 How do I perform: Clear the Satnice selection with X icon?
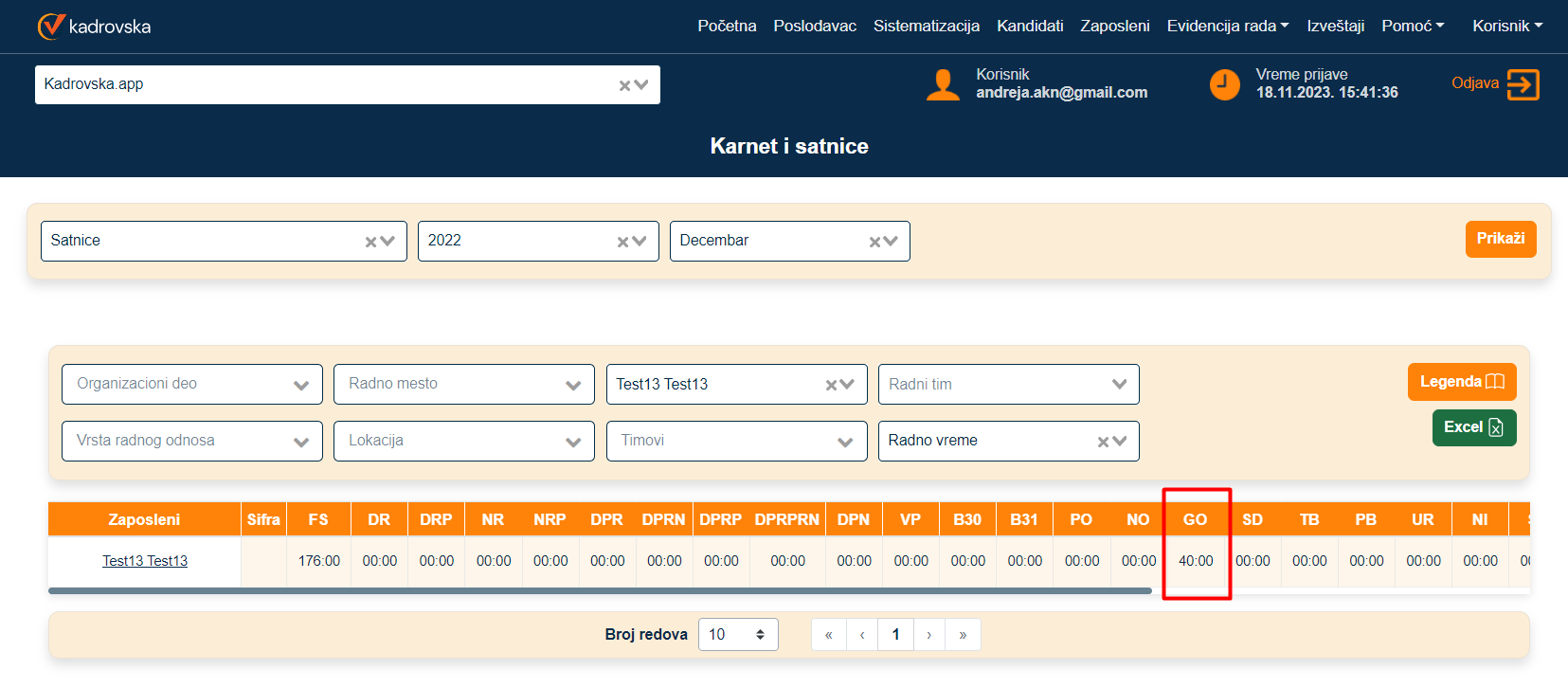click(x=371, y=242)
